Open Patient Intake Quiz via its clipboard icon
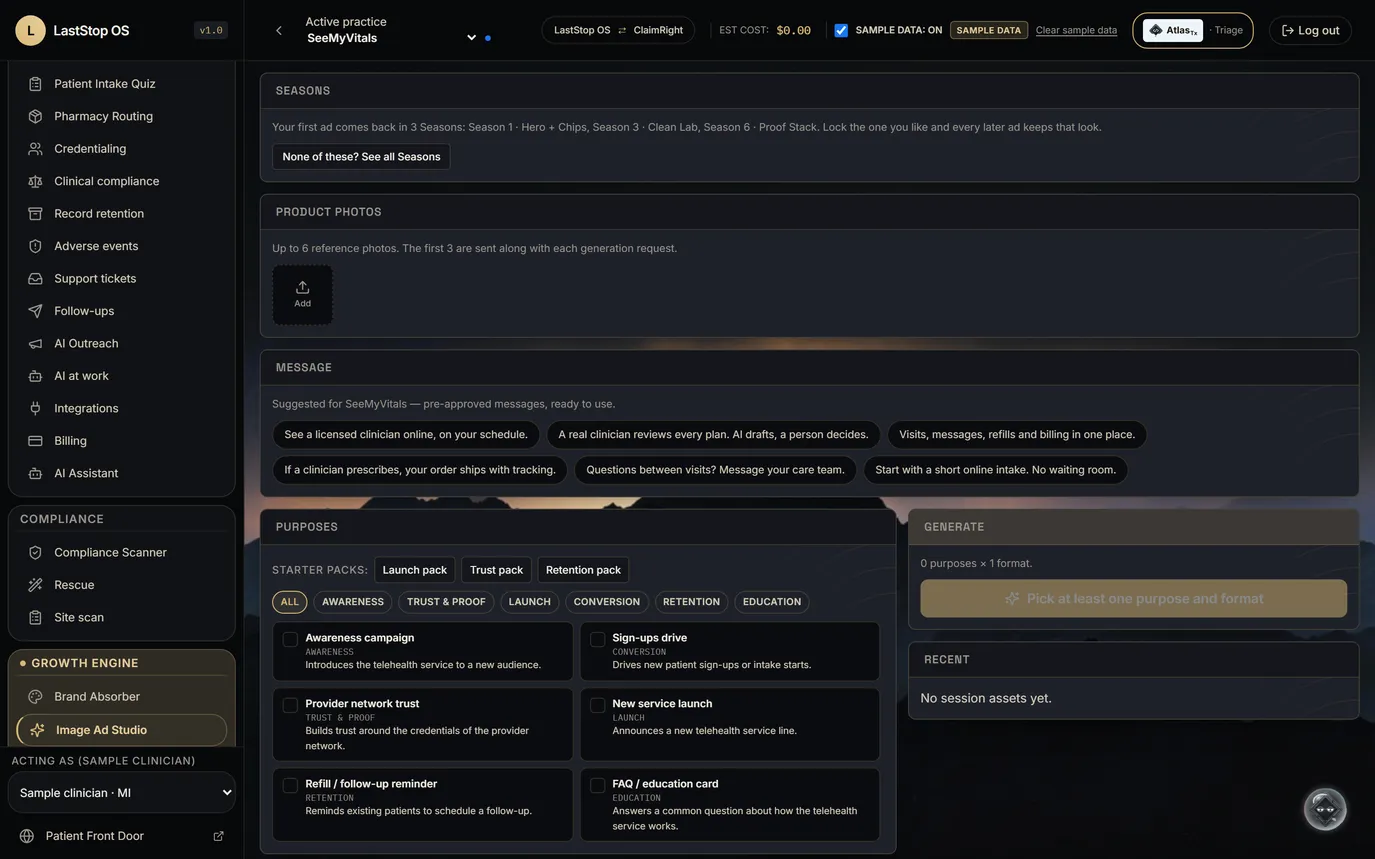The height and width of the screenshot is (859, 1375). tap(35, 84)
